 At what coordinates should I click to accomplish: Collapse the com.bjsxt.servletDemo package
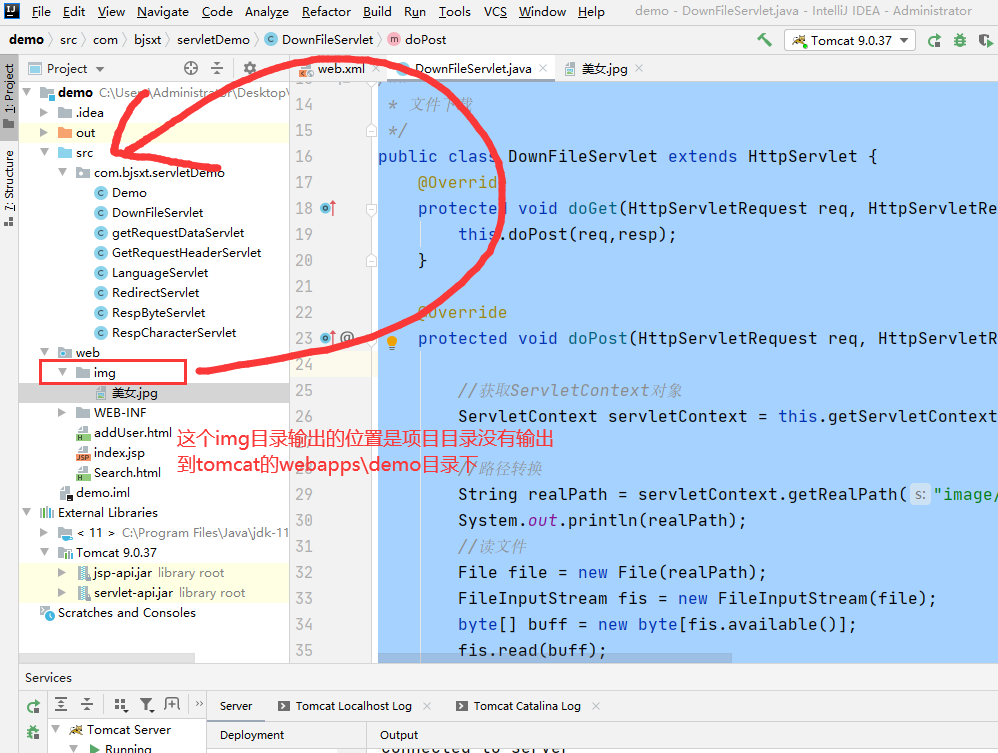(62, 172)
